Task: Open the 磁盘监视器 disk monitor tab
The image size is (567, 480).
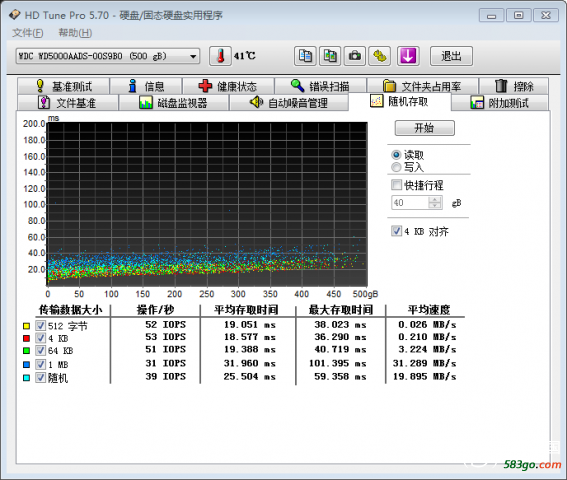Action: pyautogui.click(x=174, y=103)
